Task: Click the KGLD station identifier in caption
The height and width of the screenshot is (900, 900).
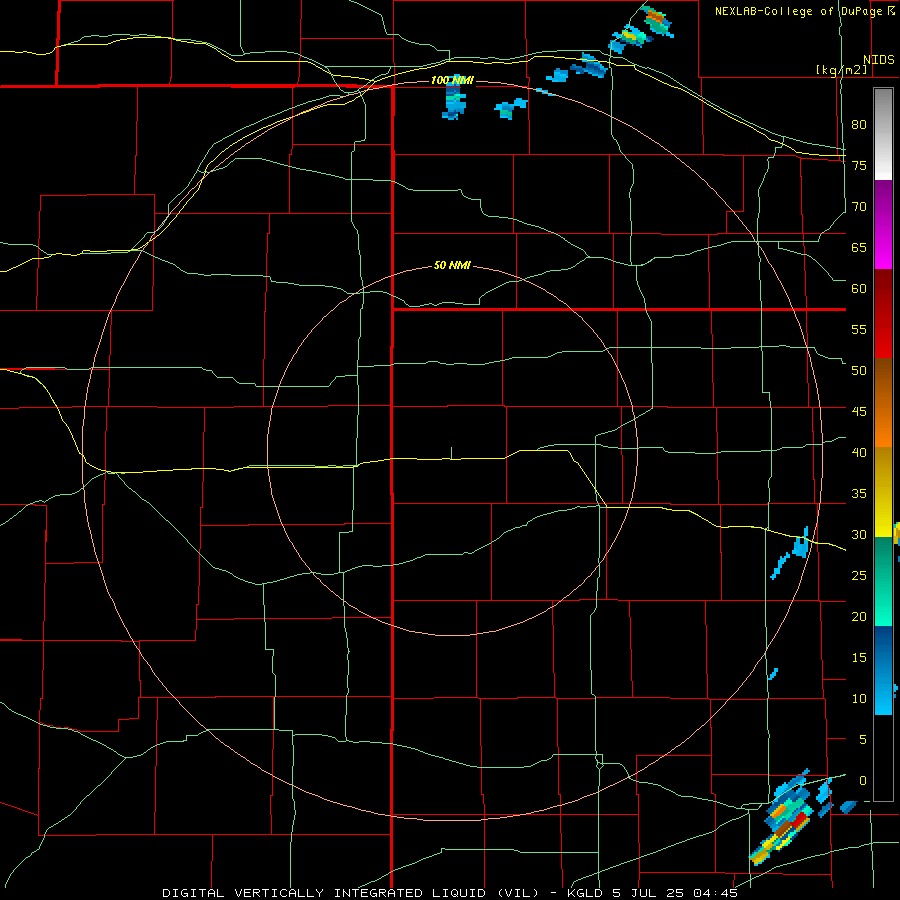Action: [584, 893]
